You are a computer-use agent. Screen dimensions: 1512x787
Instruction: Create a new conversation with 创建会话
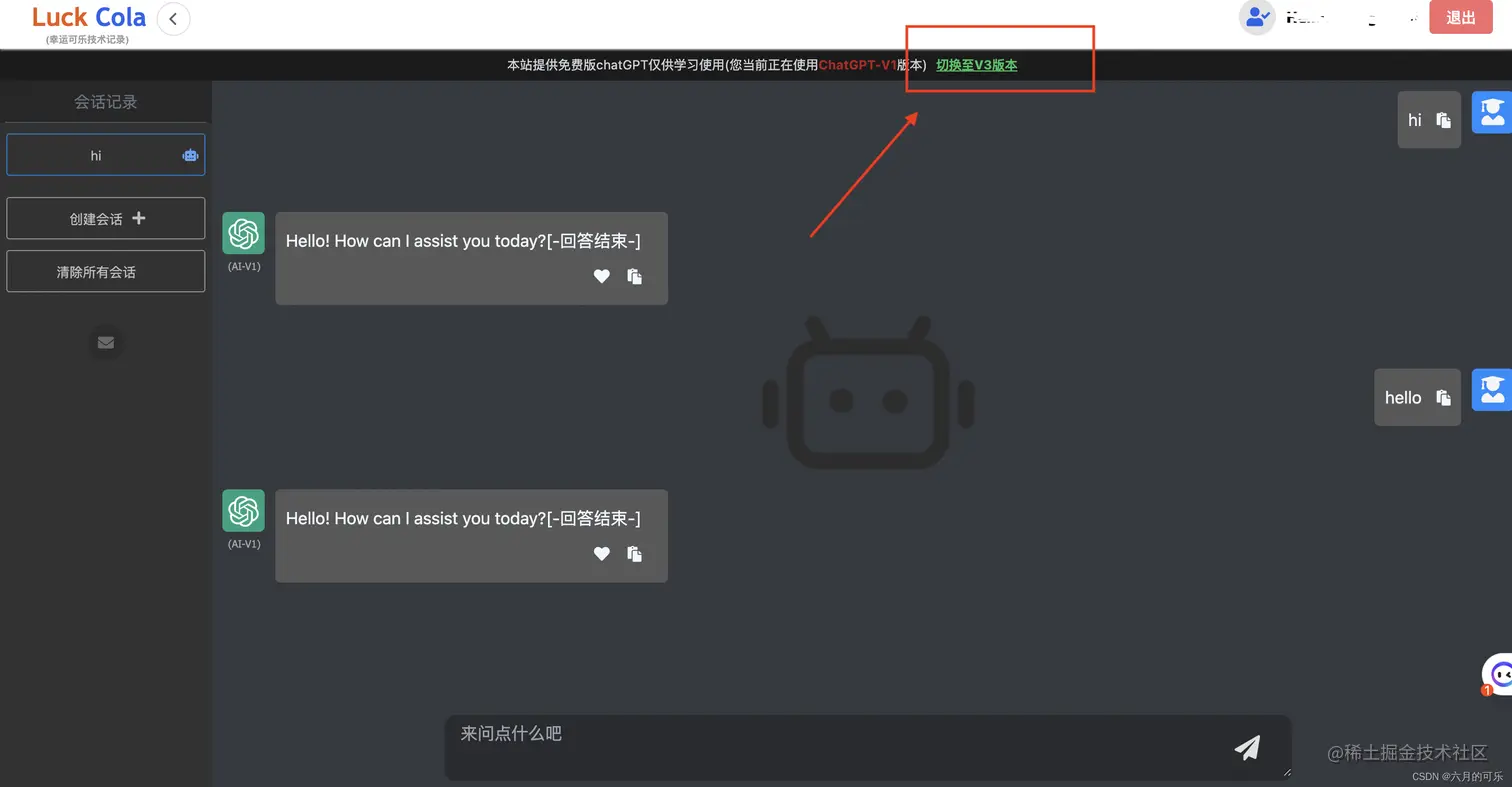pyautogui.click(x=106, y=218)
